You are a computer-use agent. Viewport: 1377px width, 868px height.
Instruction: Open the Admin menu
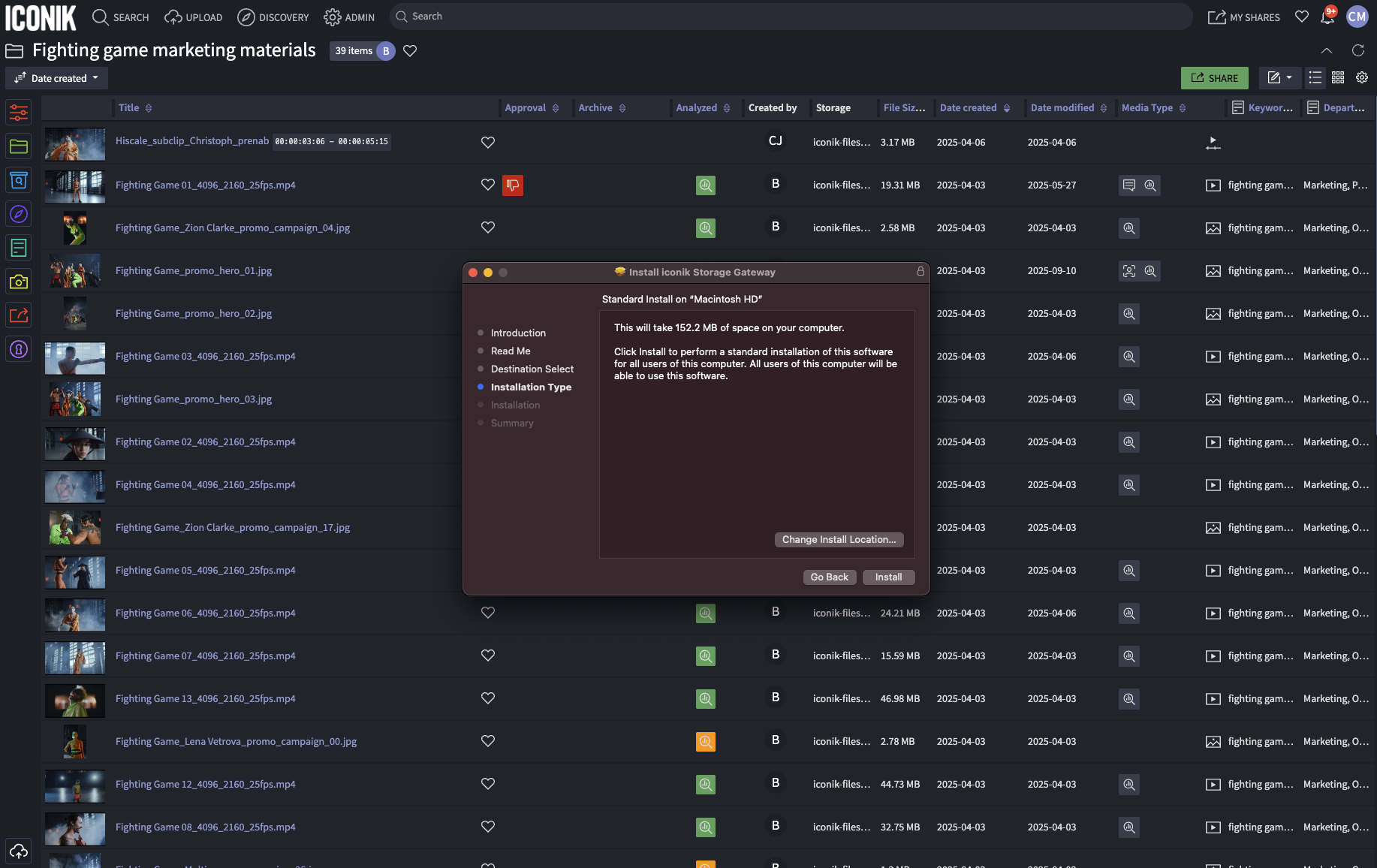click(x=349, y=17)
